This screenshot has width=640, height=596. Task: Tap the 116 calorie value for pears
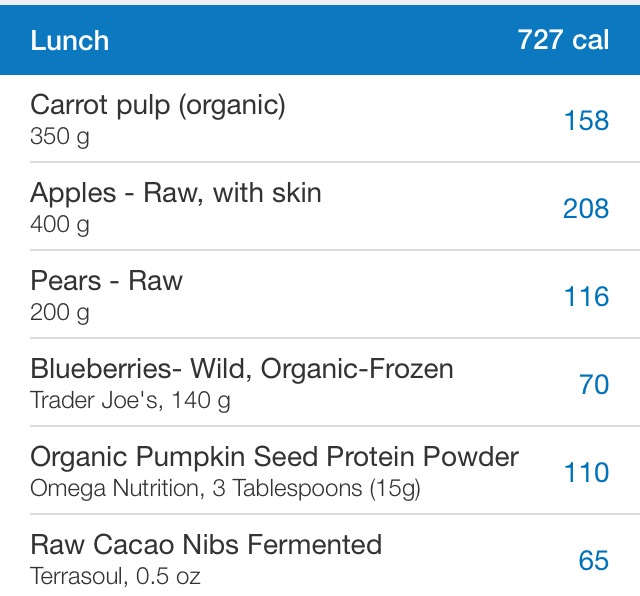(587, 296)
